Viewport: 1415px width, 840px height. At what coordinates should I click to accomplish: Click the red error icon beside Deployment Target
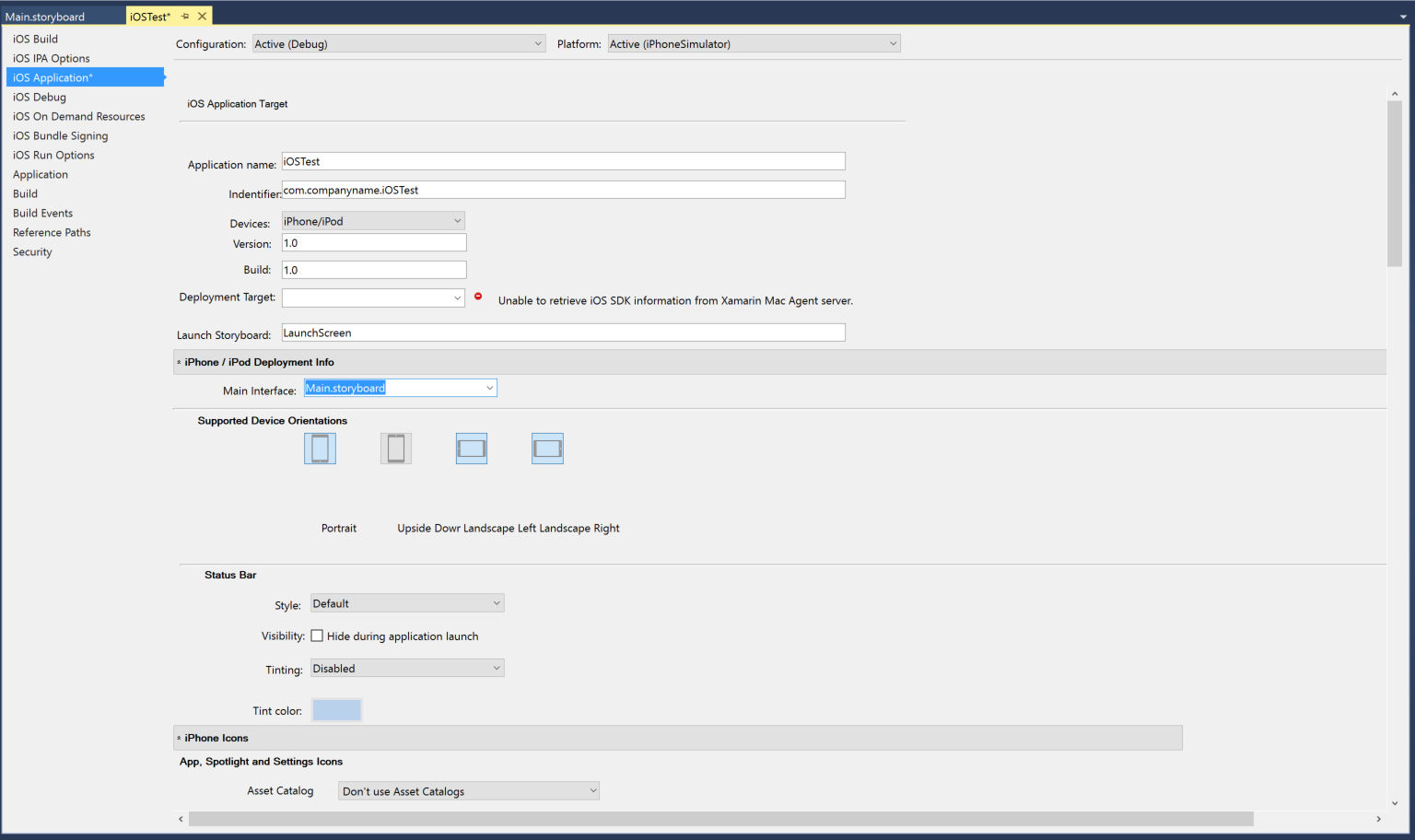(478, 296)
